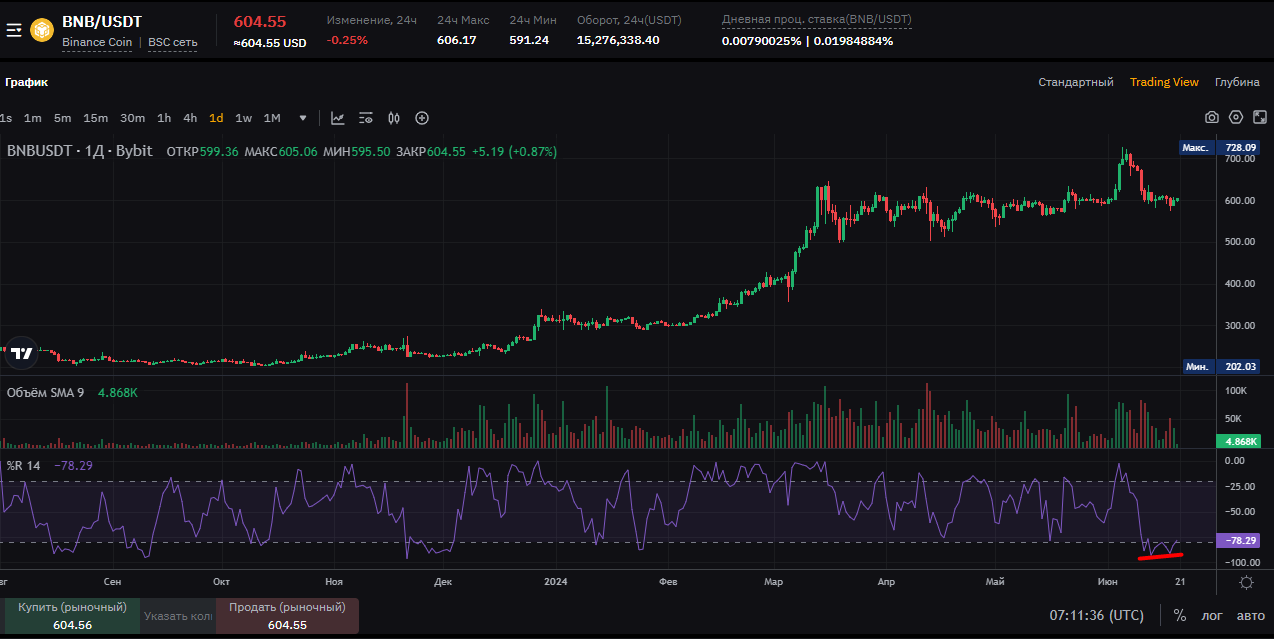Toggle percent scale at chart bottom
This screenshot has width=1274, height=639.
click(x=1180, y=615)
